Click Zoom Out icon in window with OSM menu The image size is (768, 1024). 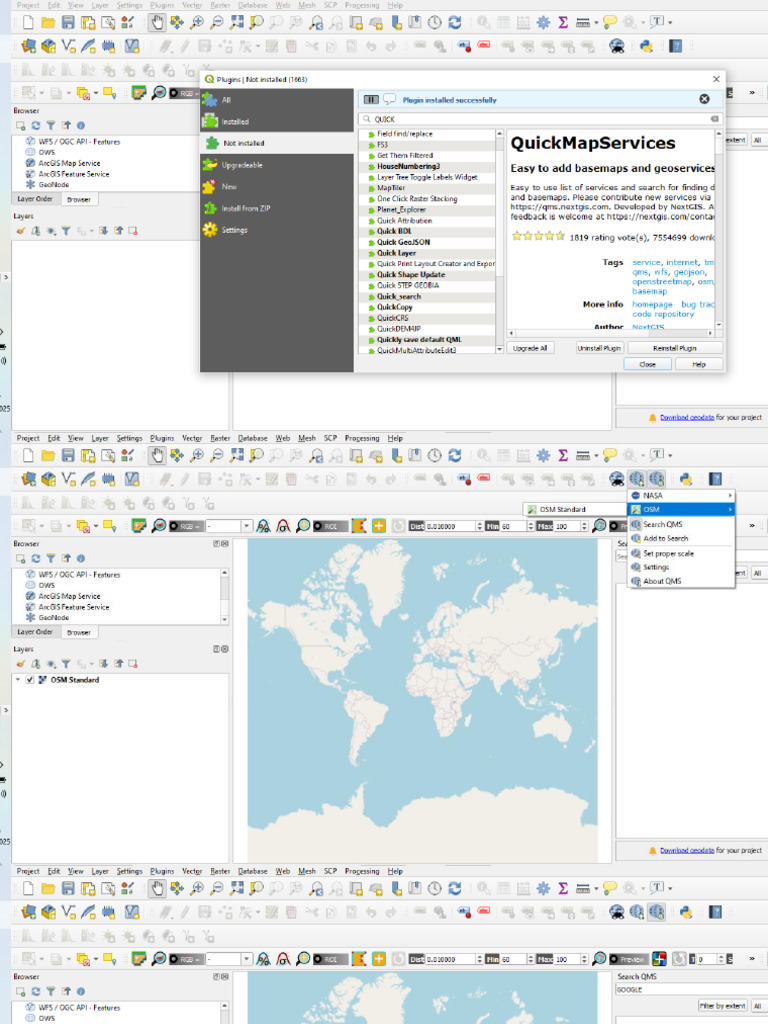pyautogui.click(x=216, y=455)
